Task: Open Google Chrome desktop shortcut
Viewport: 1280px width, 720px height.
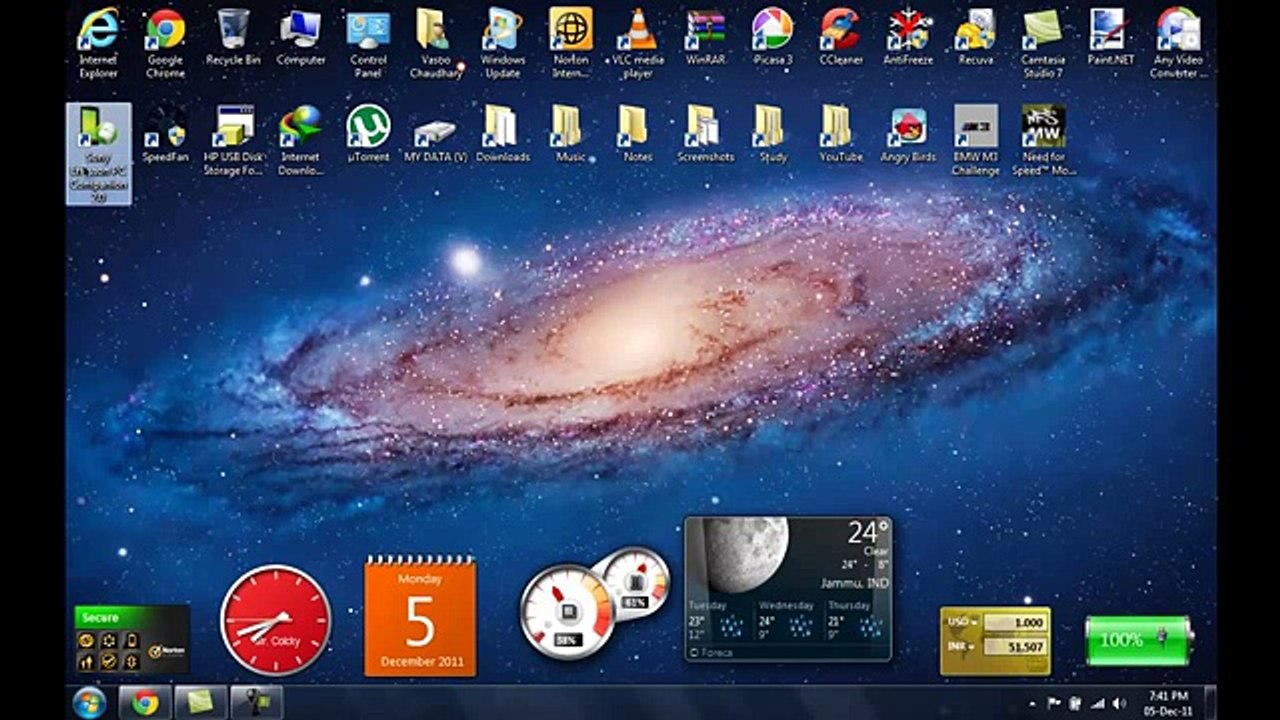Action: [165, 42]
